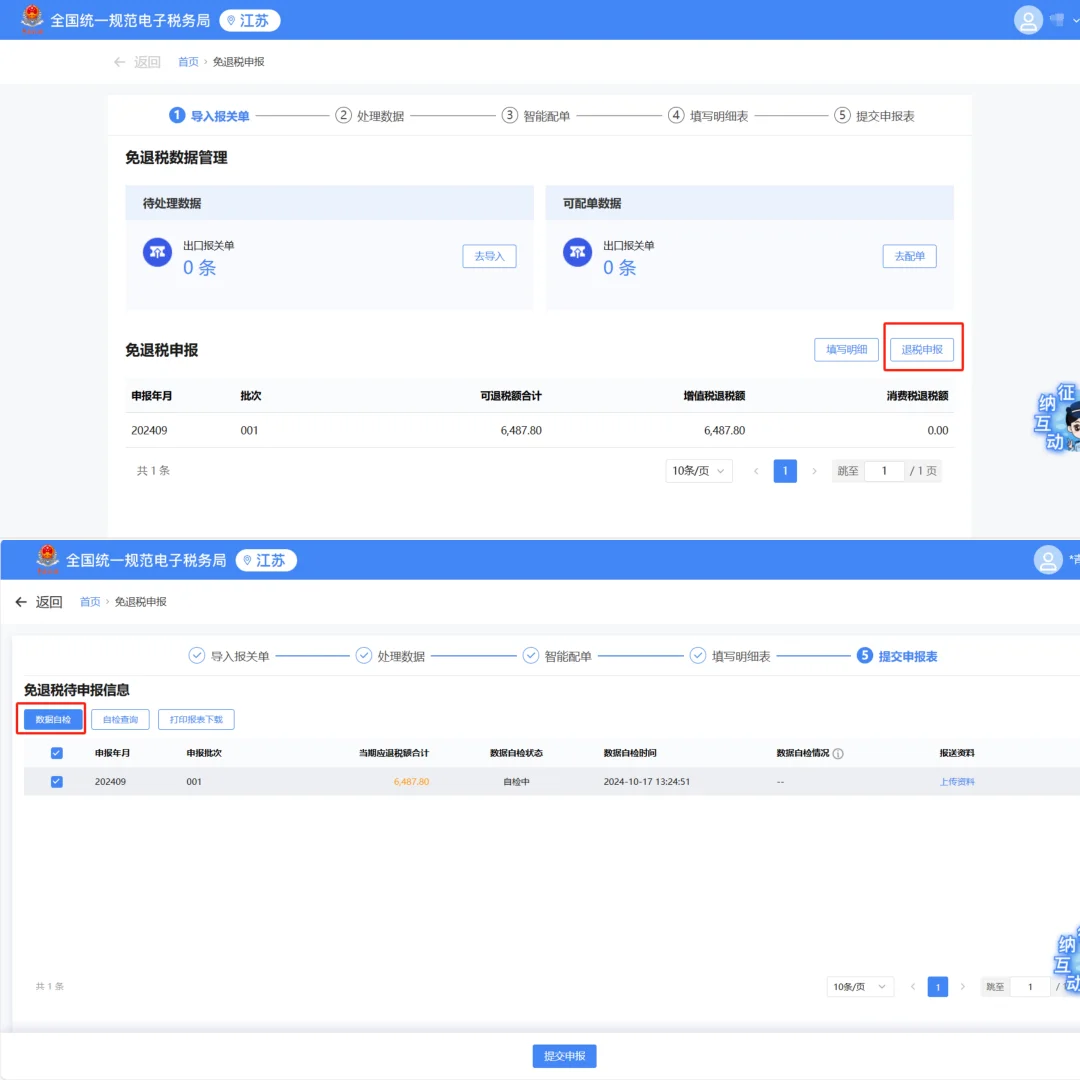
Task: Select completed step 处理数据 in the lower wizard
Action: click(x=390, y=656)
